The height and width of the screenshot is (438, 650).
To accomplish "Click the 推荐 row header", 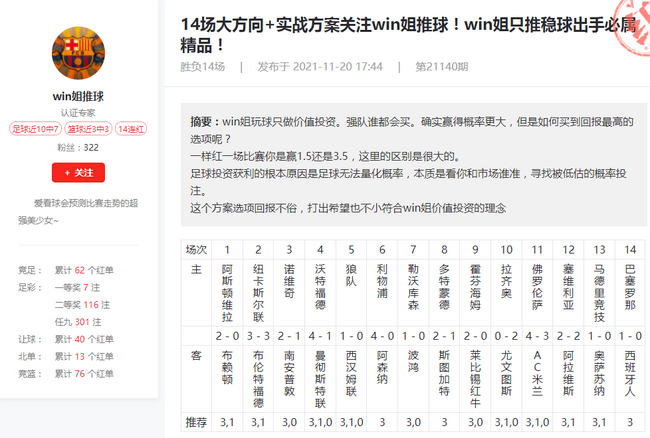I will [x=196, y=422].
